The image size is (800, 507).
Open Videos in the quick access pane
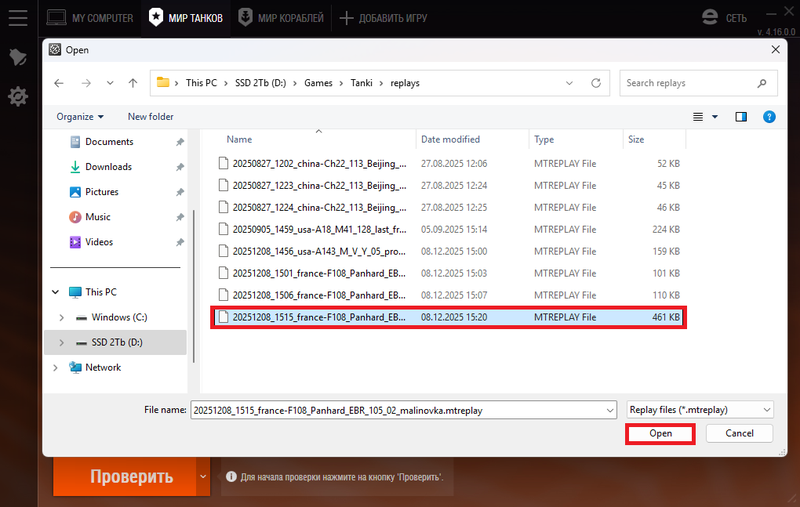[x=99, y=242]
